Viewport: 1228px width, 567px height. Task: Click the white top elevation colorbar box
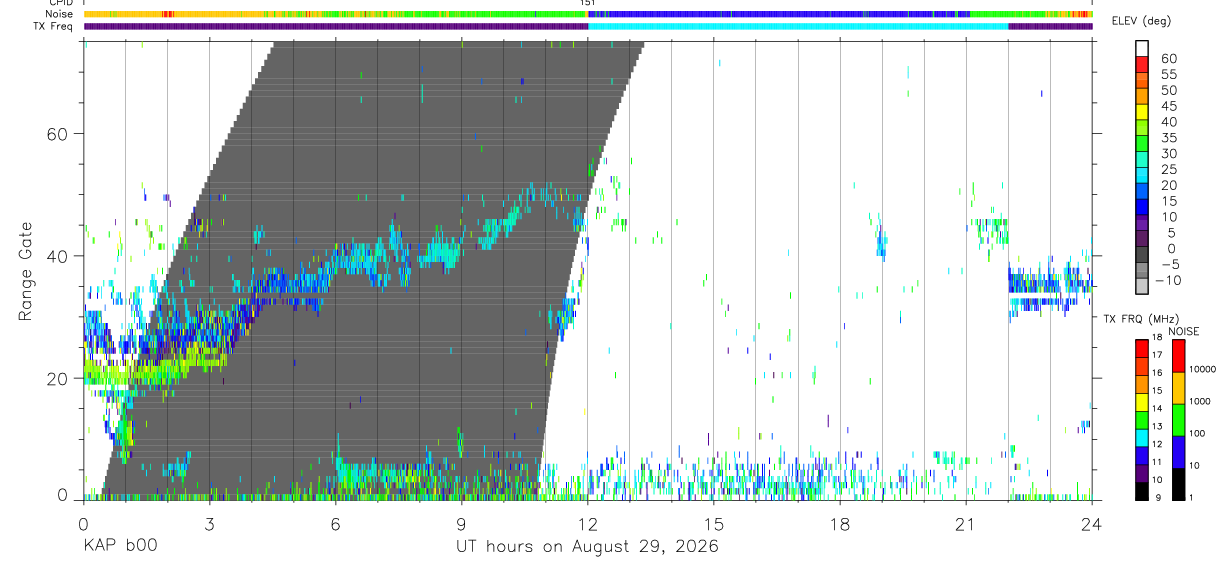pos(1143,49)
